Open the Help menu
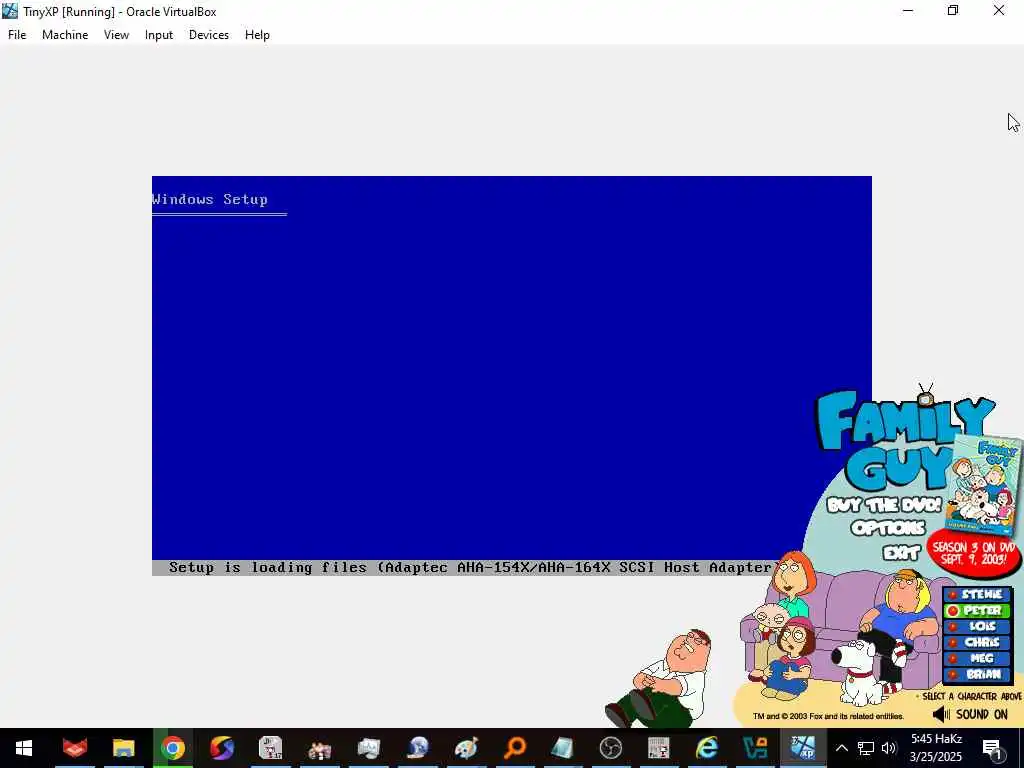This screenshot has width=1024, height=768. pyautogui.click(x=257, y=35)
